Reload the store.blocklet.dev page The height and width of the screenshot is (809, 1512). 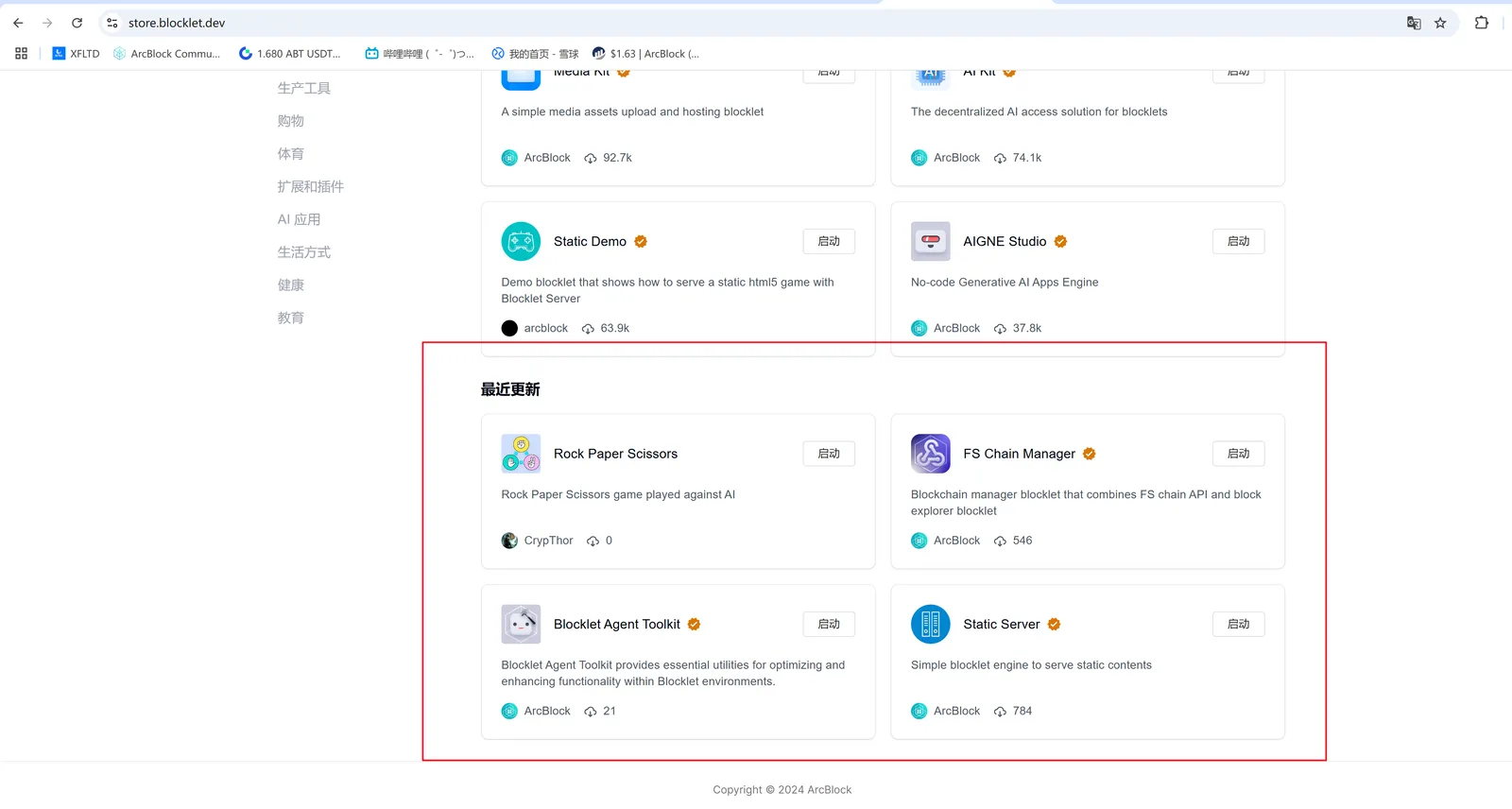pos(77,23)
